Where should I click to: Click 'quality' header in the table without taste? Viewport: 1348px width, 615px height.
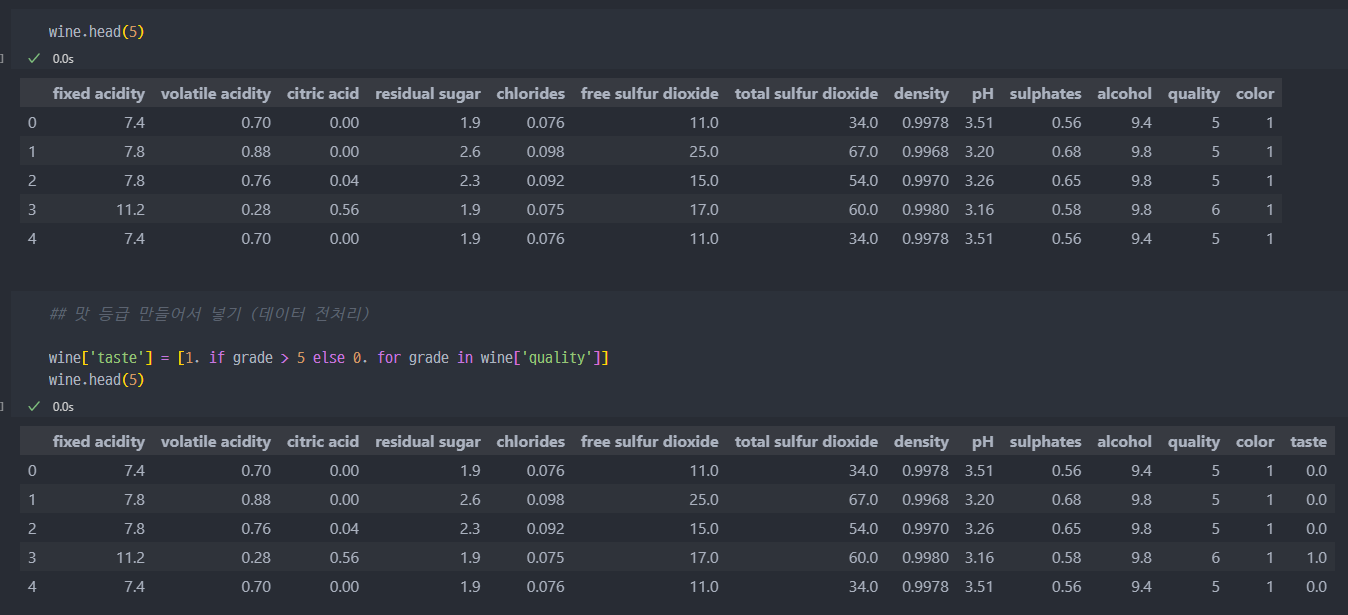click(1194, 94)
